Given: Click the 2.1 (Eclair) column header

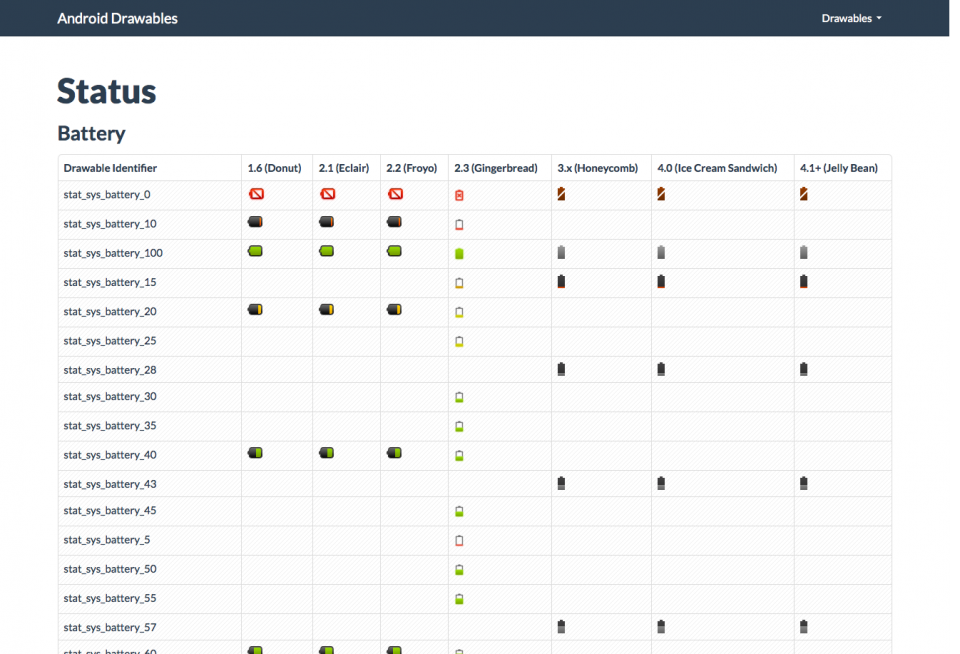Looking at the screenshot, I should click(x=344, y=168).
